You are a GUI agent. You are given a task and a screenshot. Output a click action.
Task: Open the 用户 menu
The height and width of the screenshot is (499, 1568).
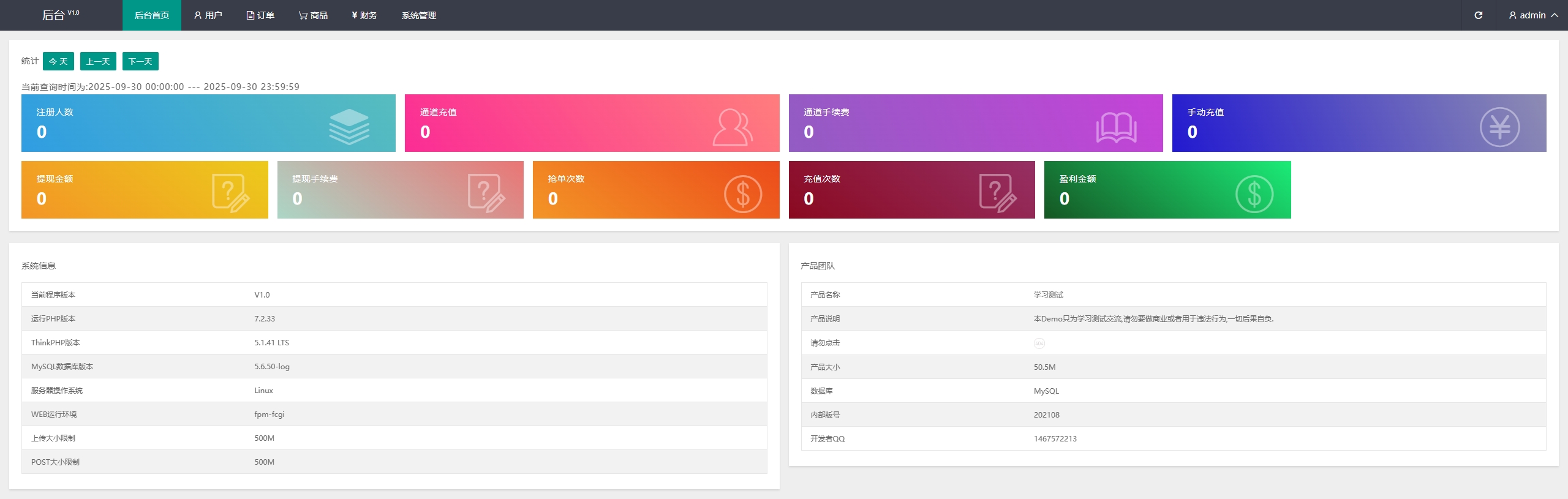coord(208,15)
